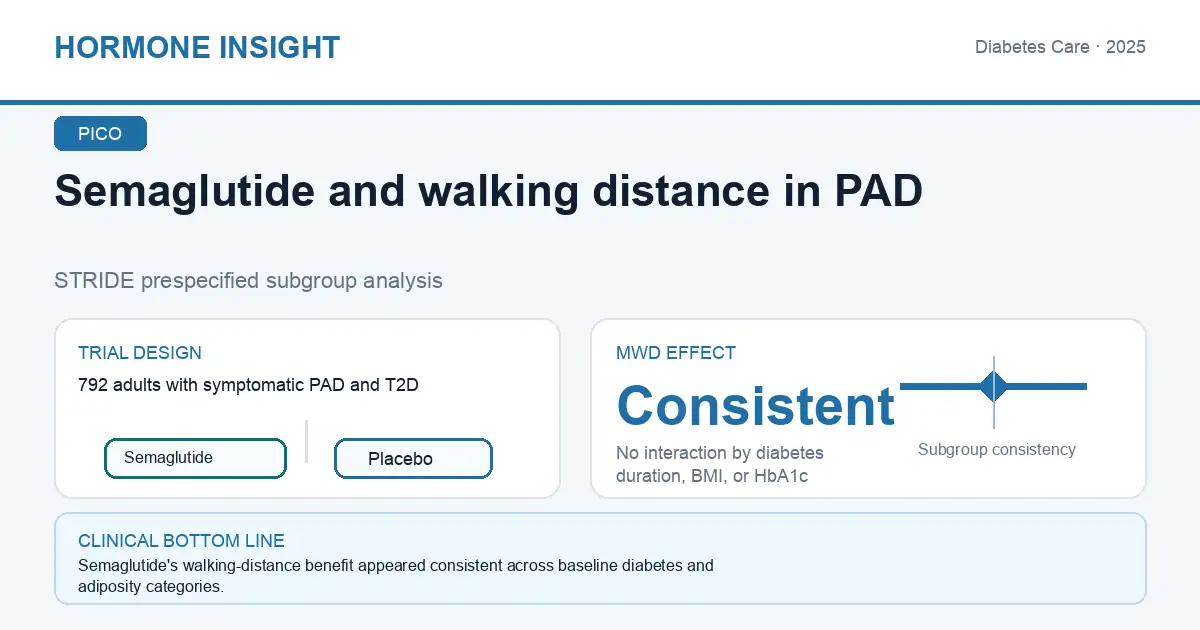Open the Diabetes Care · 2025 source label

pos(1060,47)
